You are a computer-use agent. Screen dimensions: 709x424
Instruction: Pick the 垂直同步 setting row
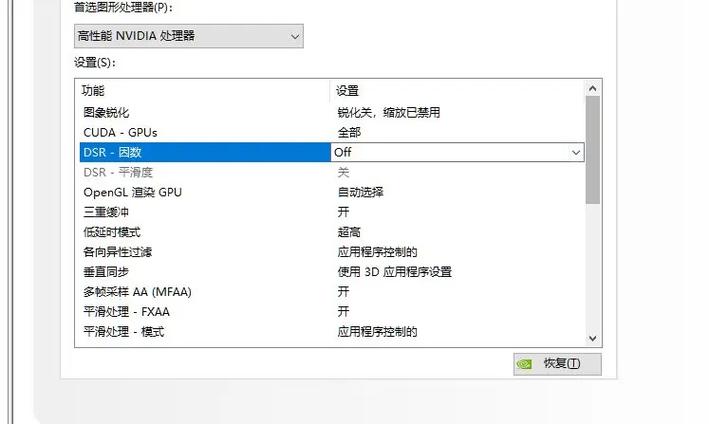click(107, 272)
